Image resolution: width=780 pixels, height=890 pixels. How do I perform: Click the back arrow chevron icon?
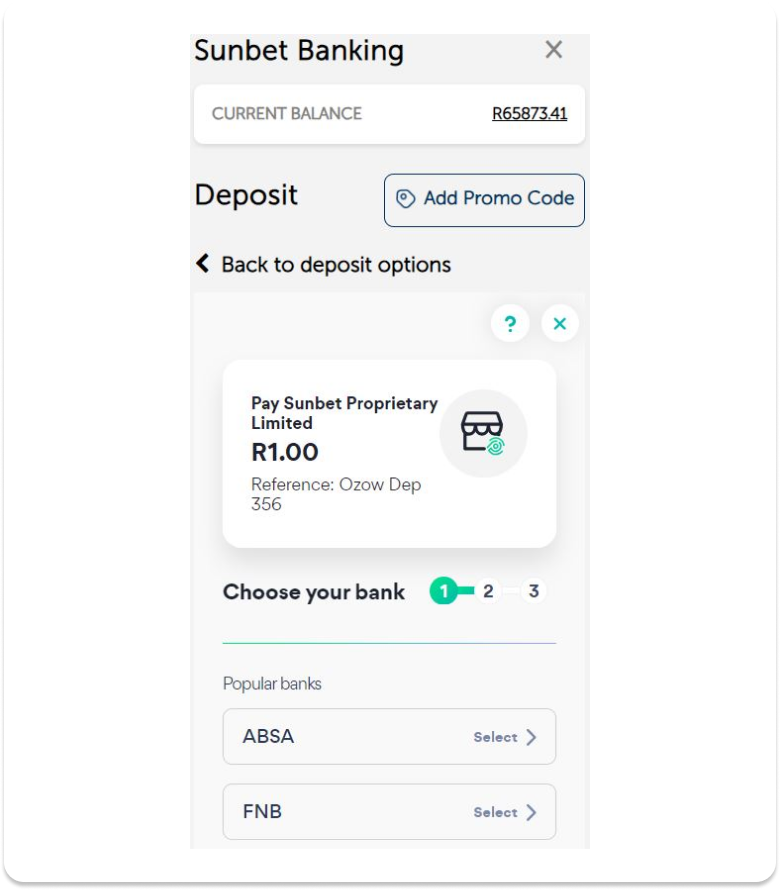coord(203,263)
